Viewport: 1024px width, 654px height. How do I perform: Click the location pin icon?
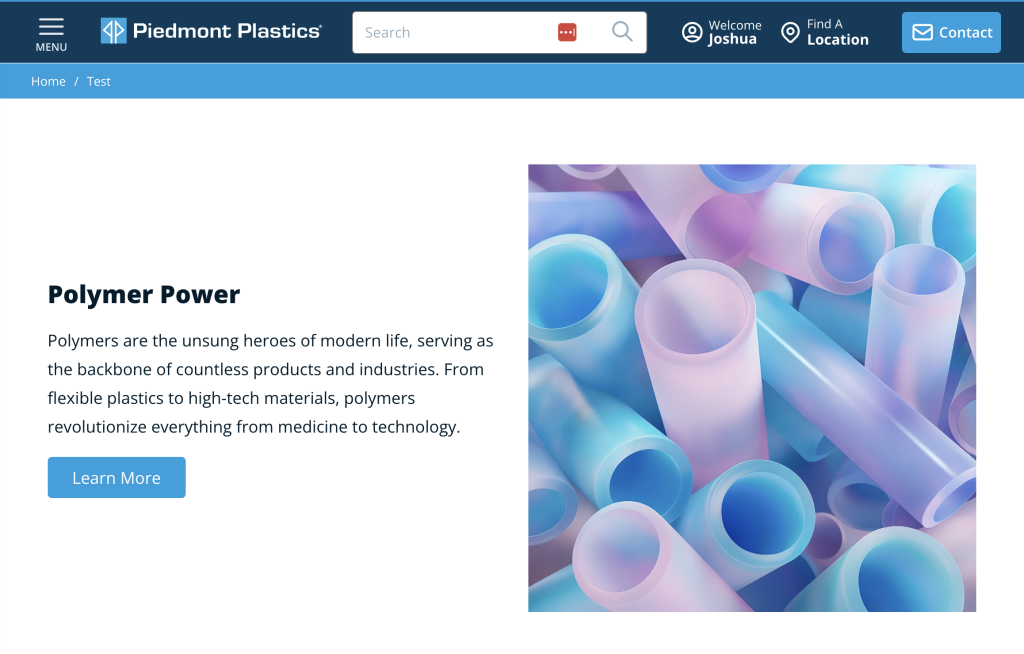[790, 33]
